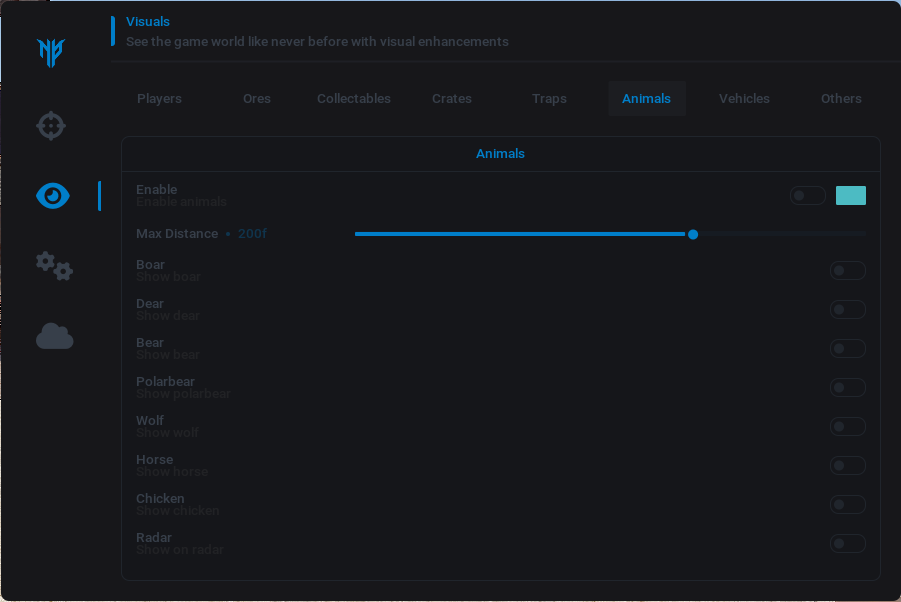Viewport: 901px width, 602px height.
Task: Open settings via the gears icon
Action: [54, 266]
